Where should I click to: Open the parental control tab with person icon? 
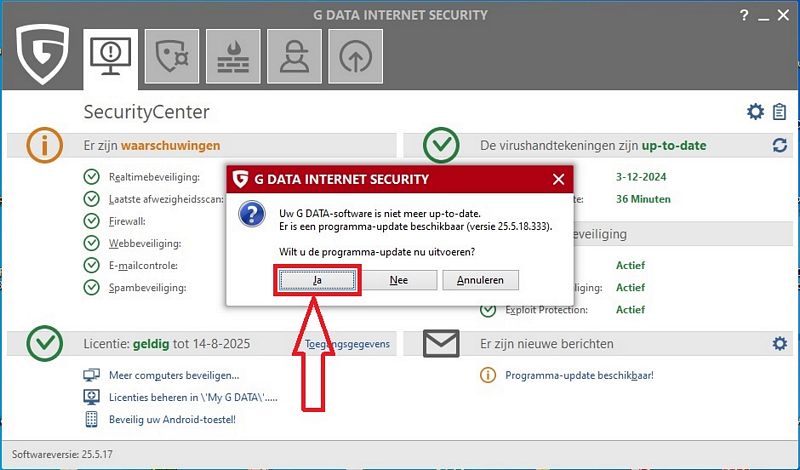click(294, 56)
